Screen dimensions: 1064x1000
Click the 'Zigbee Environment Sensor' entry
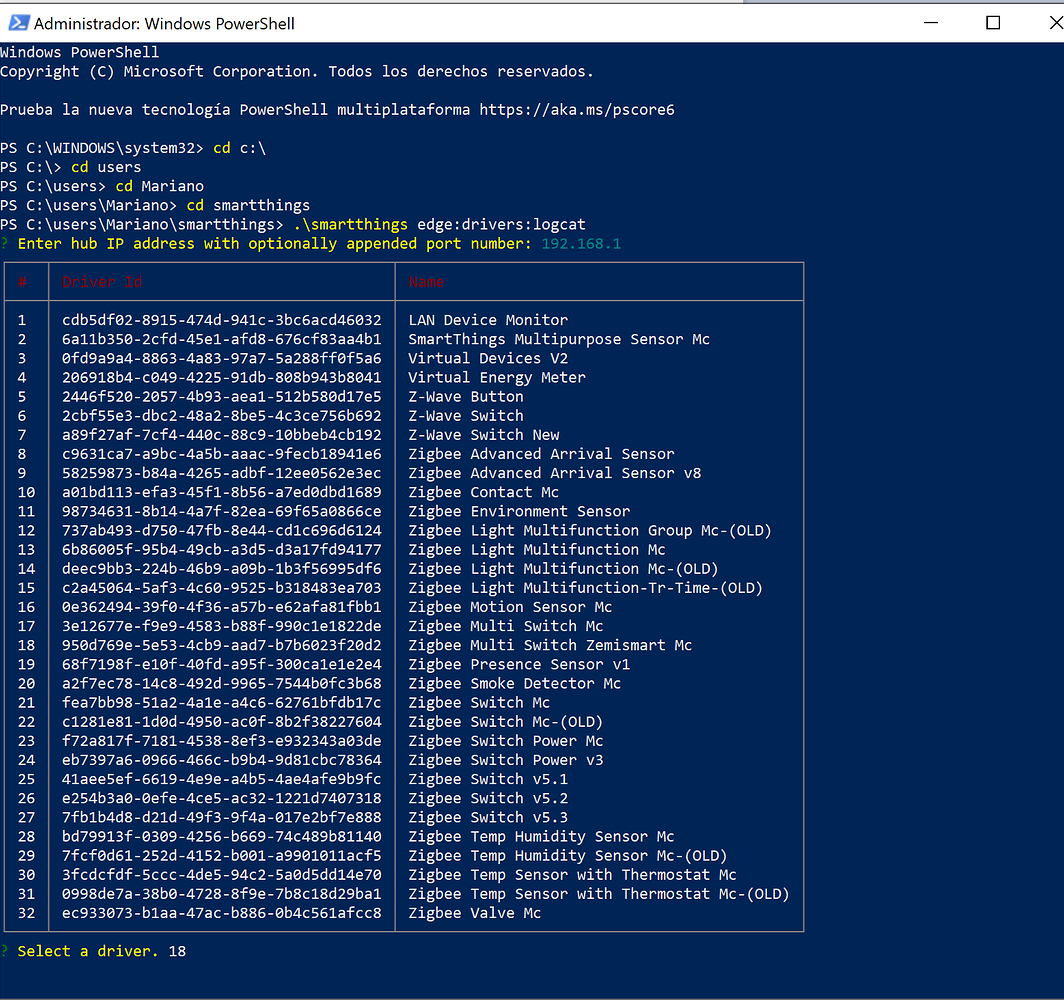coord(519,512)
